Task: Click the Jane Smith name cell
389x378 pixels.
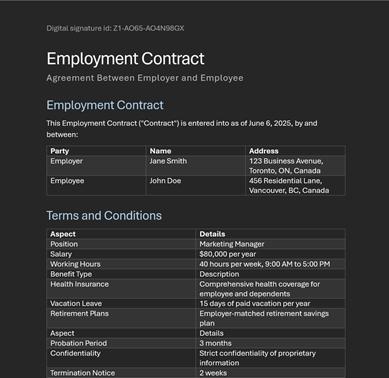Action: click(195, 166)
